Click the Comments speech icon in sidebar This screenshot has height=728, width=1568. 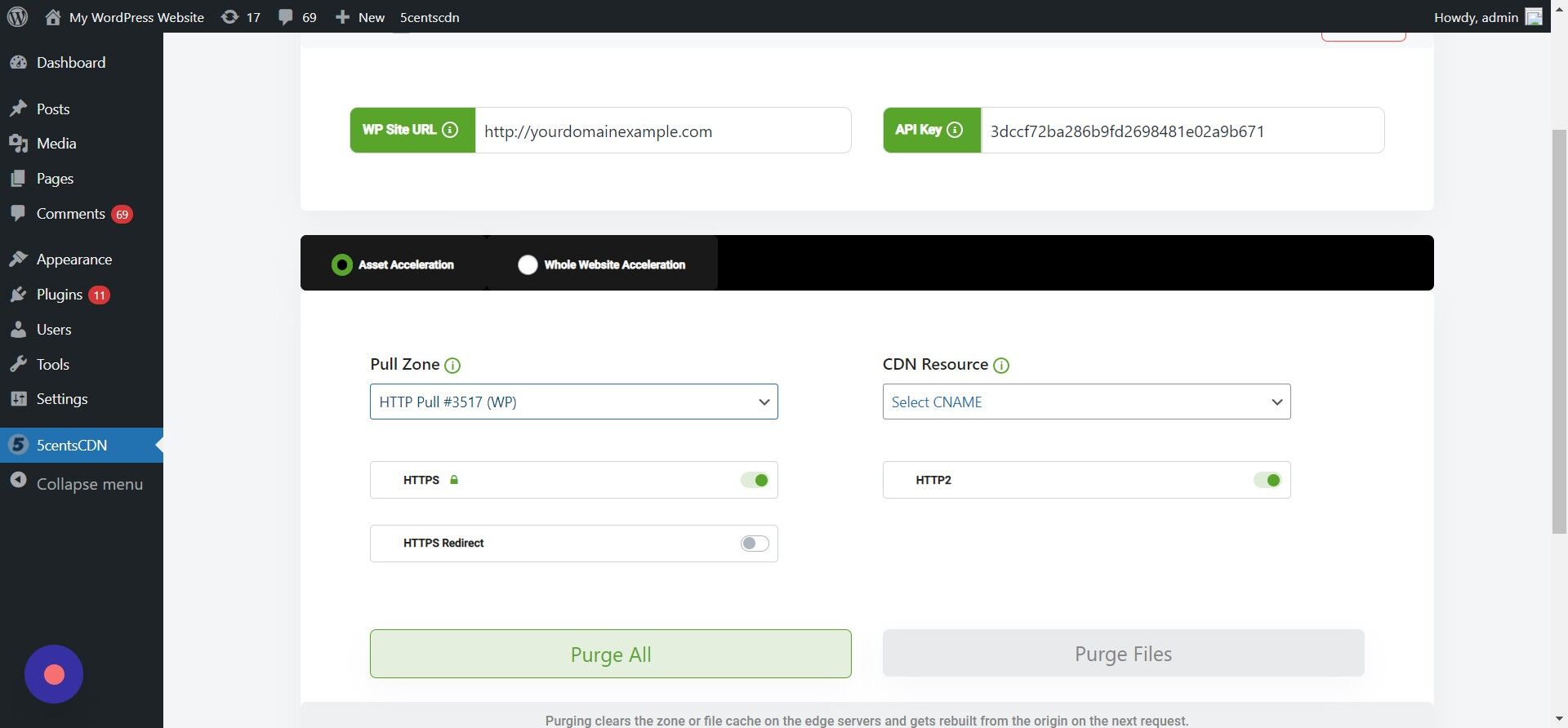[19, 213]
